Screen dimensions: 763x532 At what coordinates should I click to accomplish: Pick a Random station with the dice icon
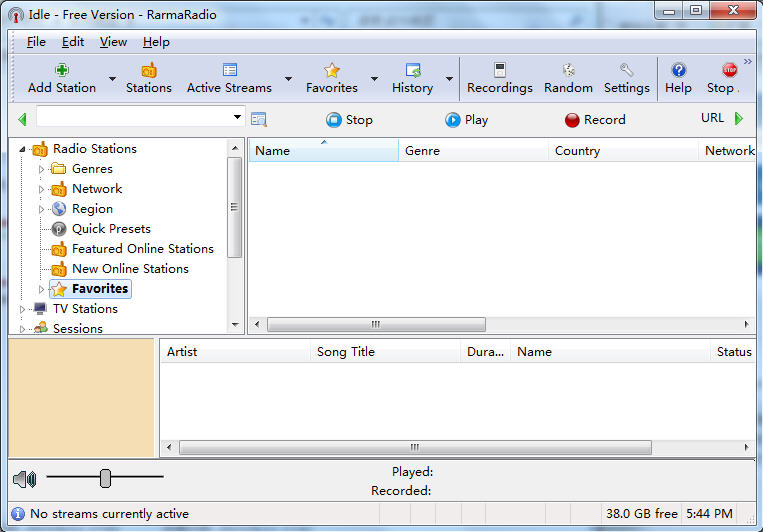click(x=568, y=70)
